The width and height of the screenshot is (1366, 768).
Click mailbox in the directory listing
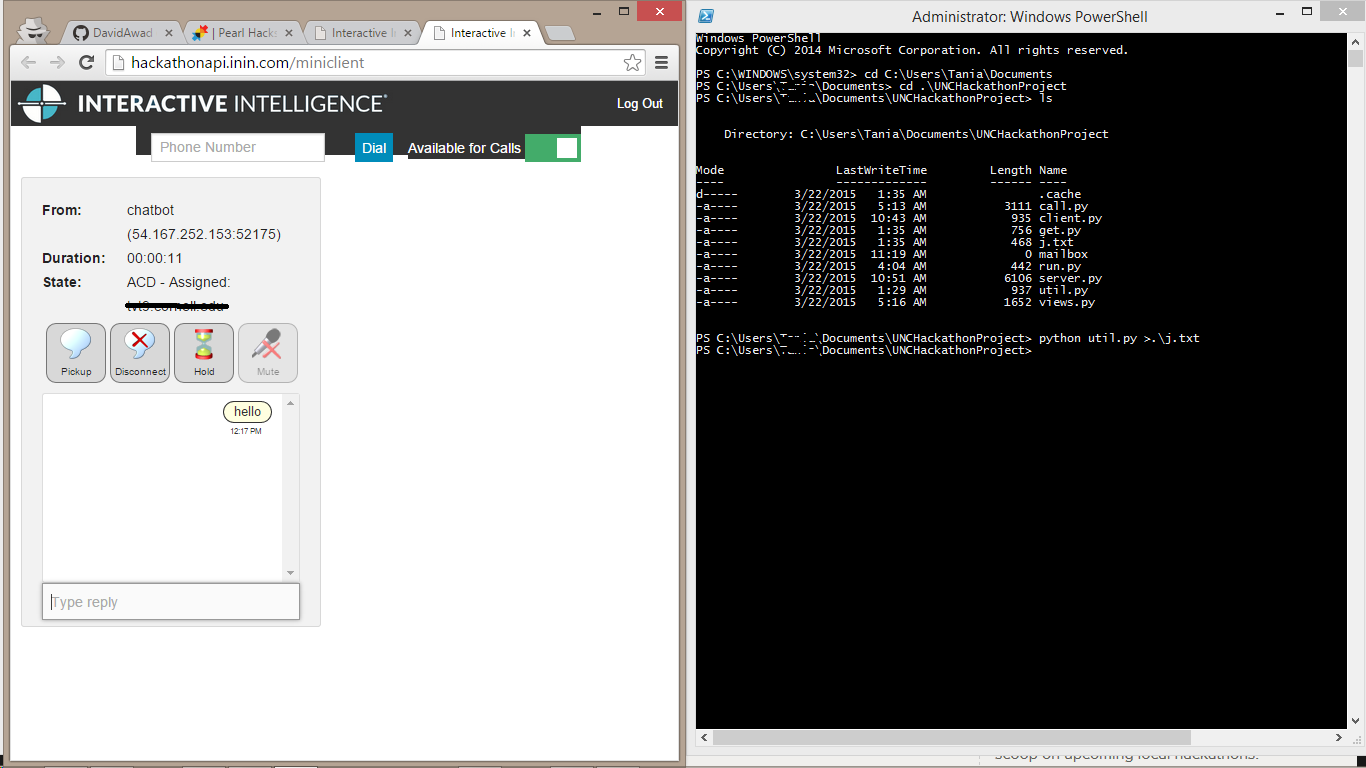click(x=1063, y=254)
